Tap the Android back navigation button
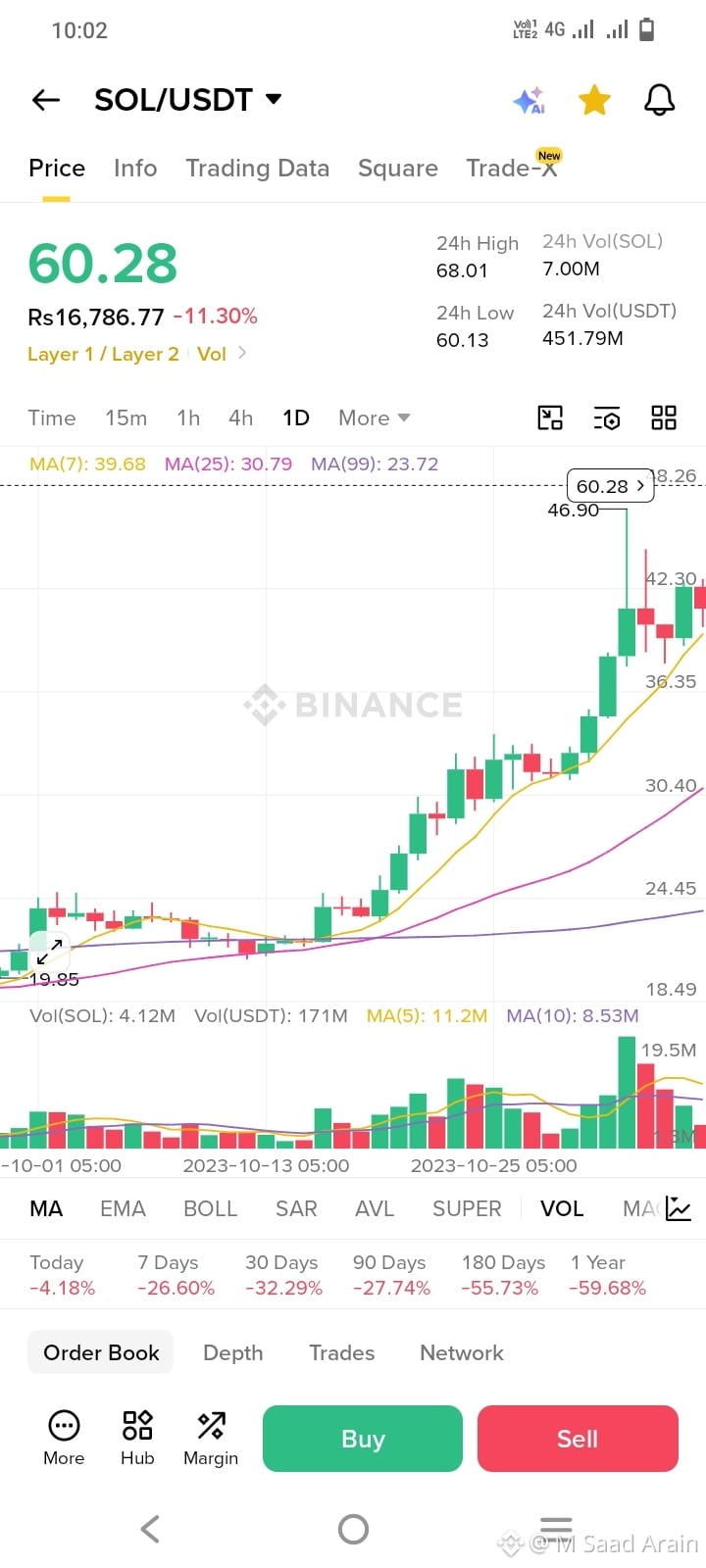Screen dimensions: 706x1568 pos(150,1528)
